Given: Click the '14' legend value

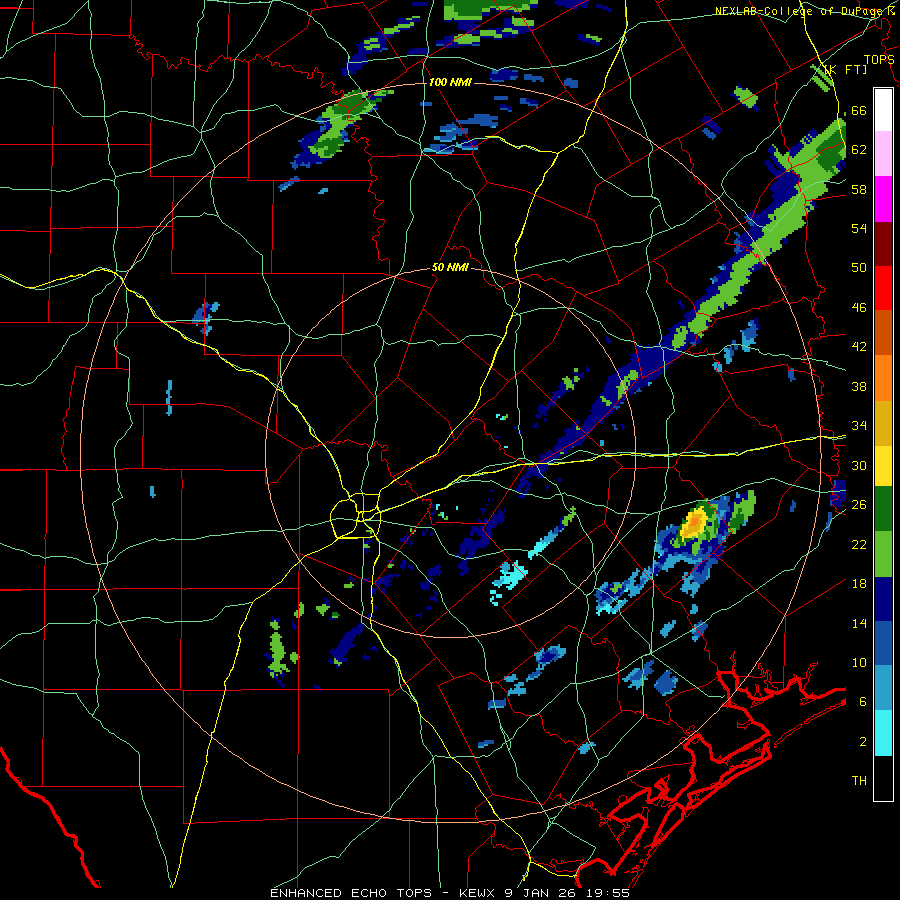Looking at the screenshot, I should 859,623.
